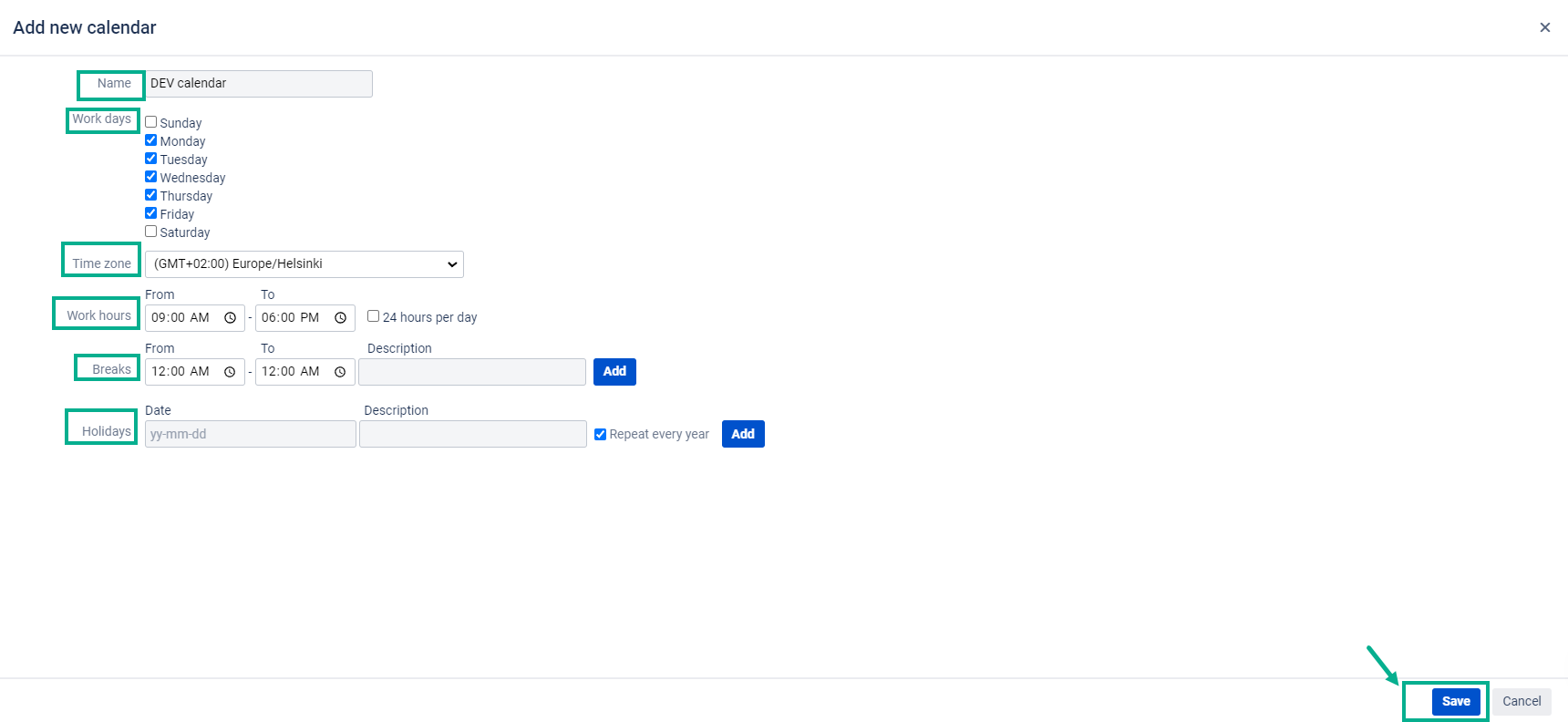This screenshot has width=1568, height=722.
Task: Toggle the 24 hours per day option
Action: click(373, 316)
